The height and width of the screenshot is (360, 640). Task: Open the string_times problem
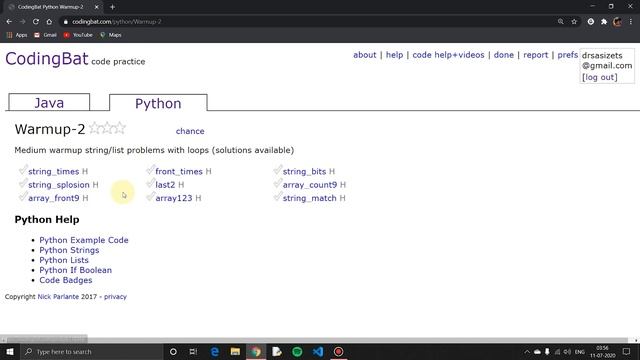(53, 171)
